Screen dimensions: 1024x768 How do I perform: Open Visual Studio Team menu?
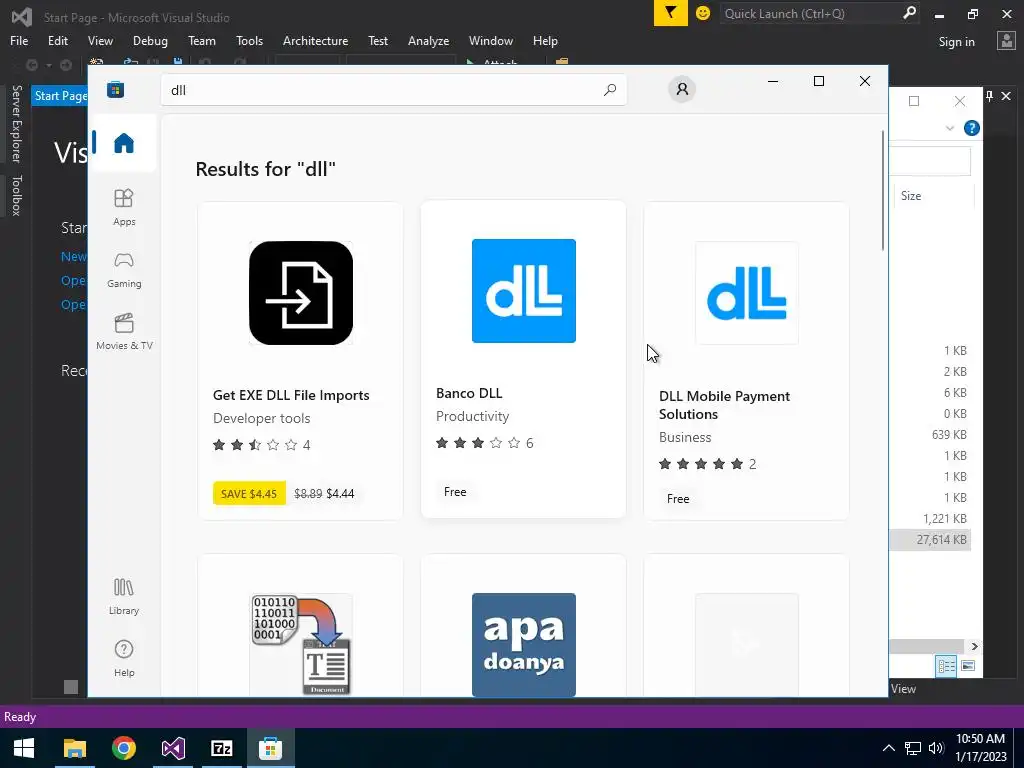(x=202, y=40)
